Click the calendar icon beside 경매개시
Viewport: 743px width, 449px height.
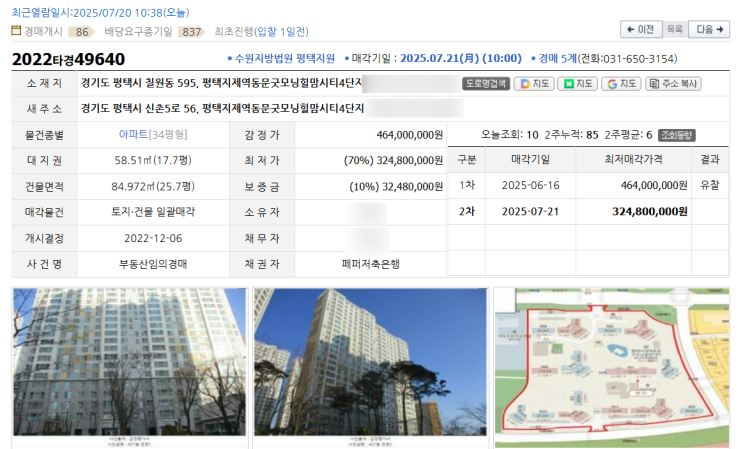(16, 31)
